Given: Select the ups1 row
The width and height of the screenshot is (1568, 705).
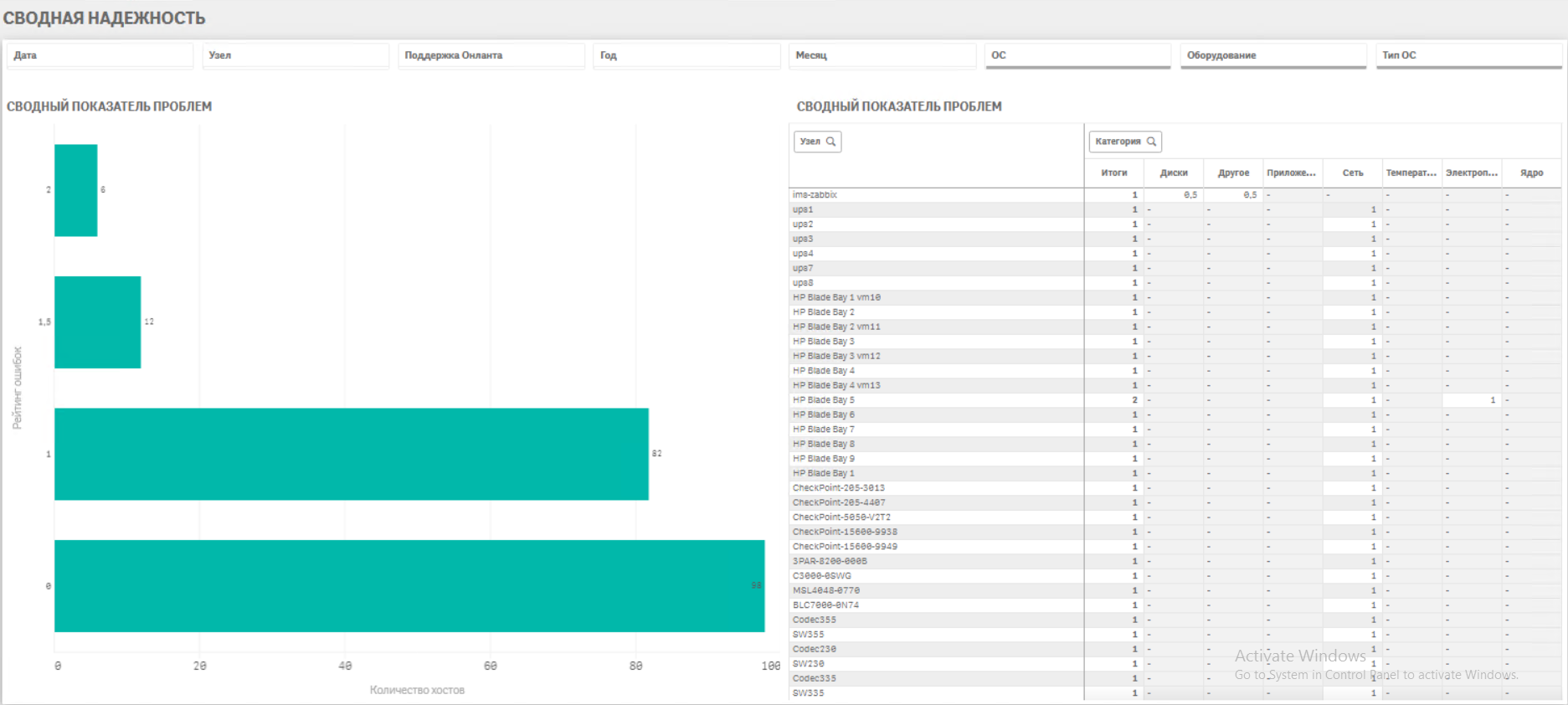Looking at the screenshot, I should (x=936, y=209).
